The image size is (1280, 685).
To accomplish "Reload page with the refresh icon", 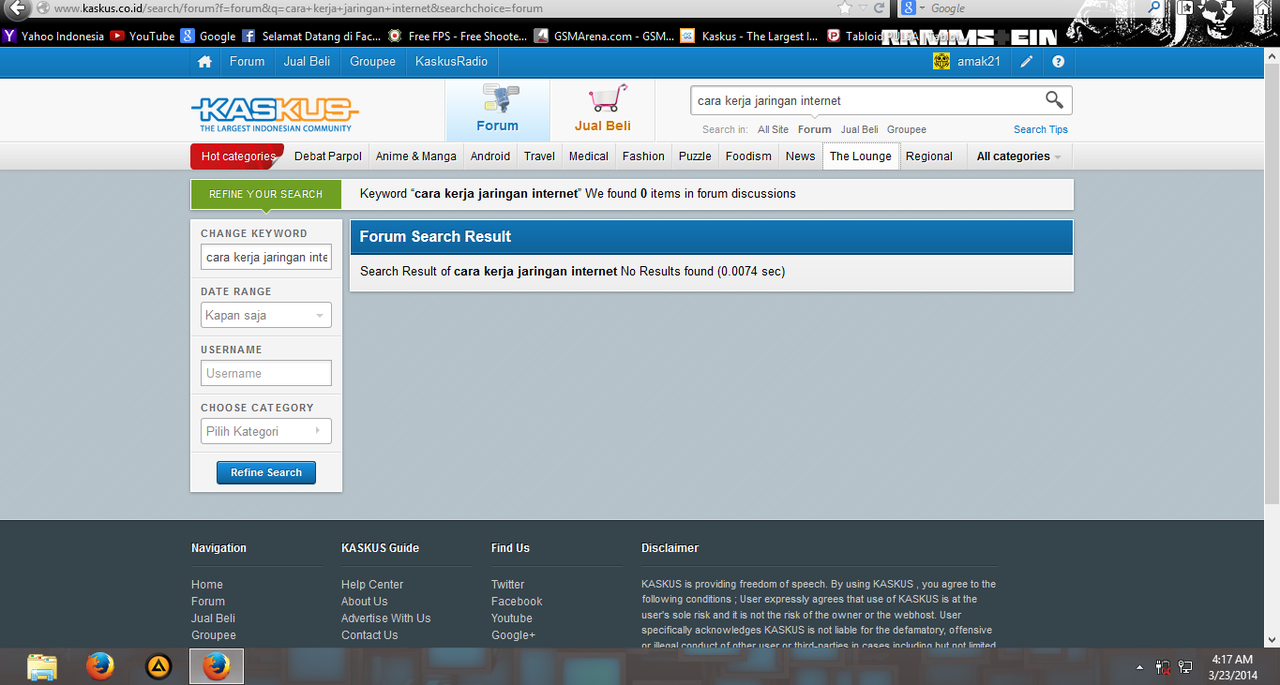I will pos(880,8).
